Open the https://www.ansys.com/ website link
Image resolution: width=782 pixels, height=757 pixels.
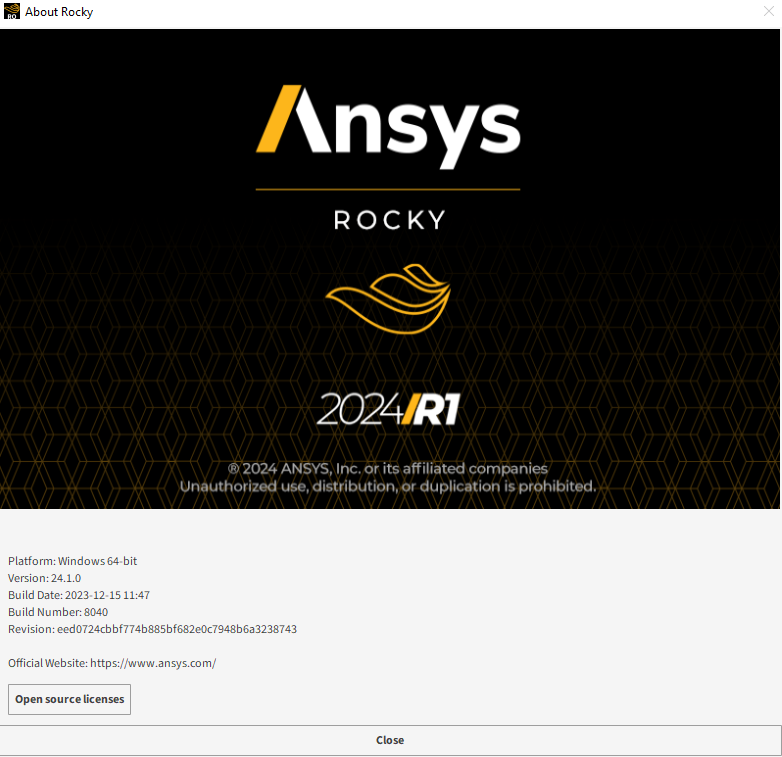point(153,663)
